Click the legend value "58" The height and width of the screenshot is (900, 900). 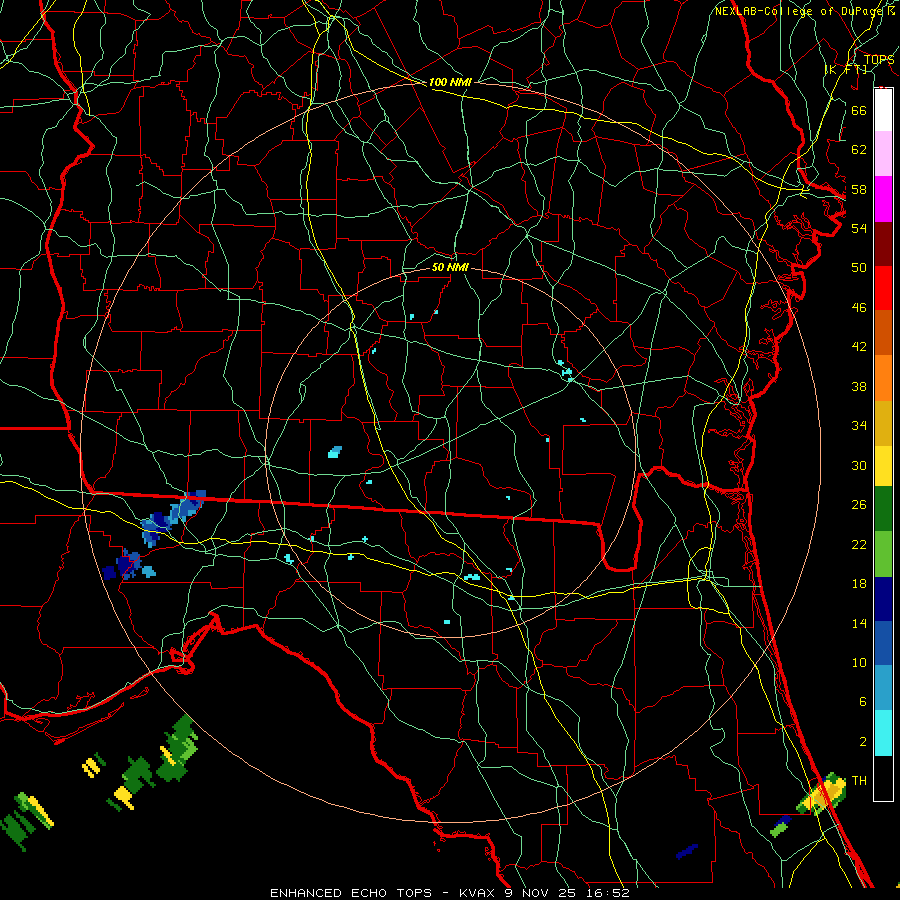(x=859, y=189)
